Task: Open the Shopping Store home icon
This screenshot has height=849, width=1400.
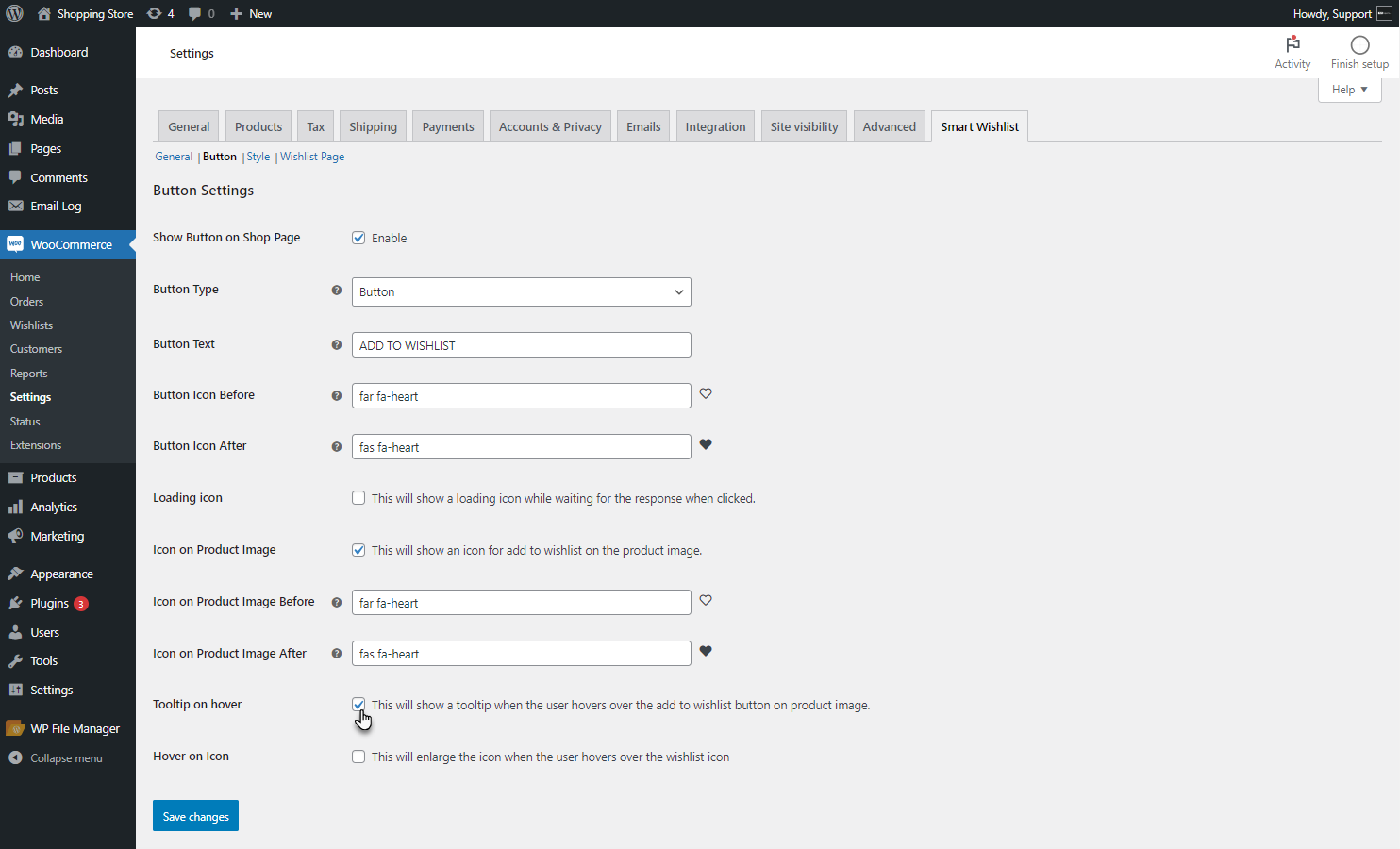Action: pyautogui.click(x=44, y=13)
